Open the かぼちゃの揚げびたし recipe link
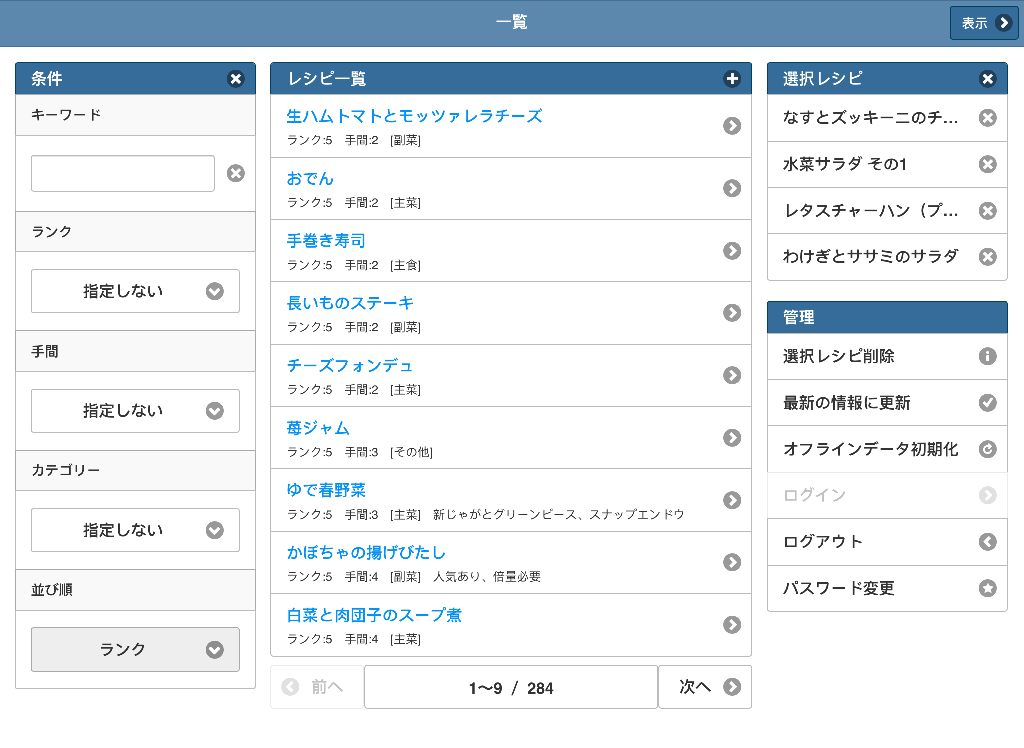The width and height of the screenshot is (1024, 748). tap(366, 553)
